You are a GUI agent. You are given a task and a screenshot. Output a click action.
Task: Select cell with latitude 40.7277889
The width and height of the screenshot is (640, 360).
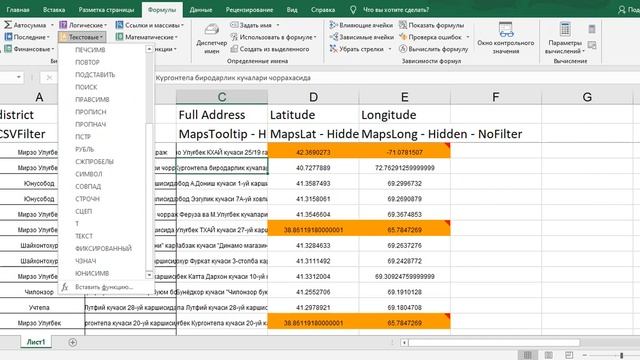point(313,168)
